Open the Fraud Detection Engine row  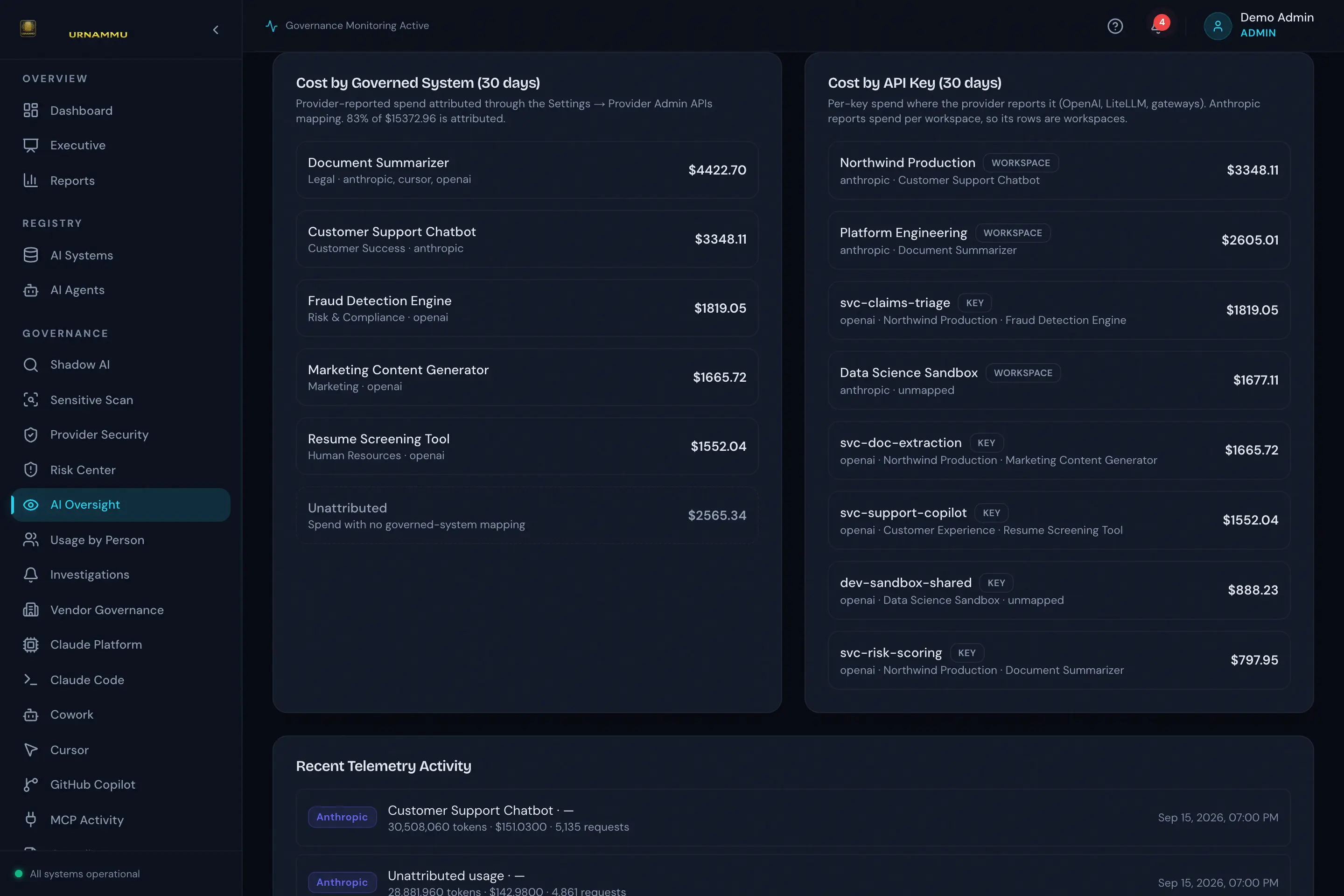point(527,308)
